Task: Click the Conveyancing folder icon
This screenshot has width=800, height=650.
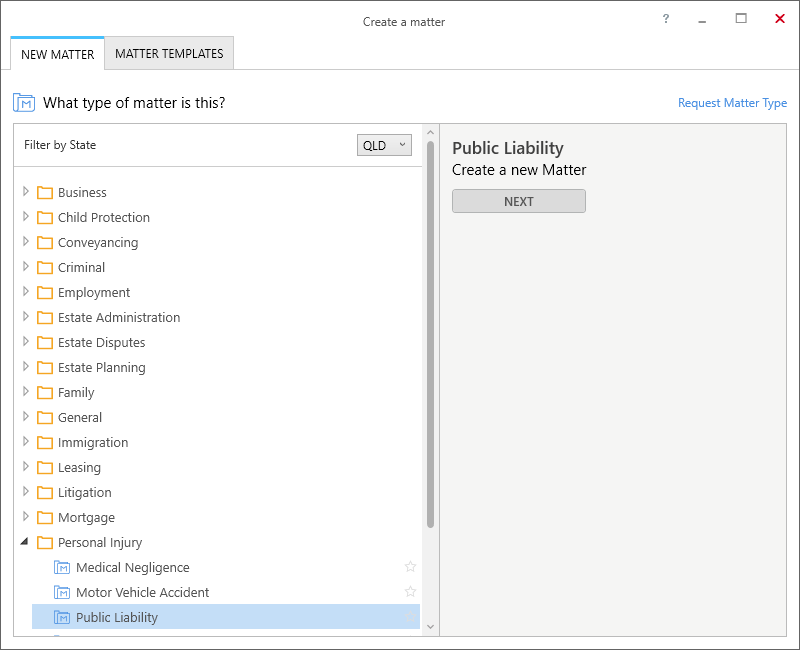Action: click(x=45, y=242)
